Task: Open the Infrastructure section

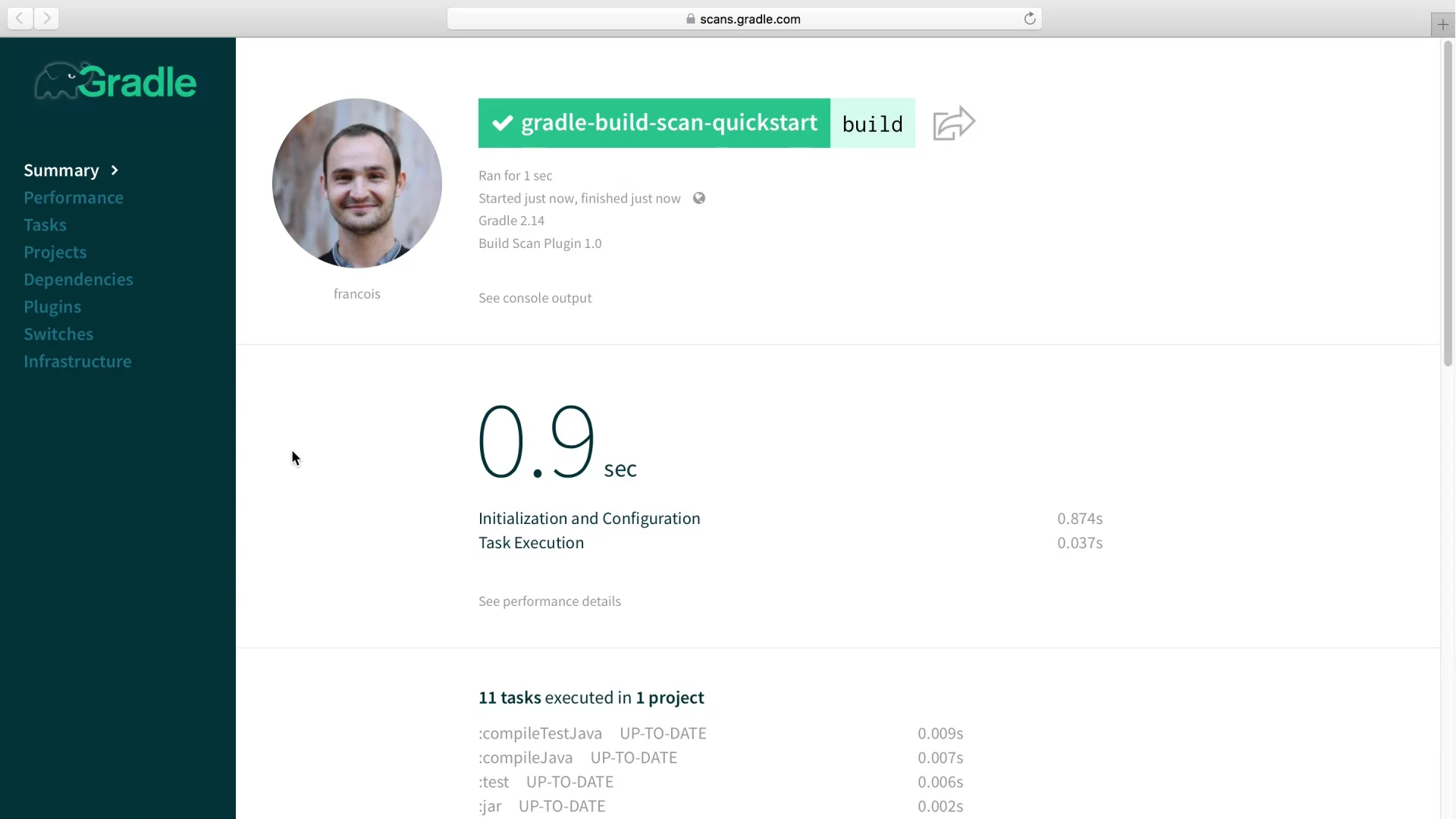Action: (77, 361)
